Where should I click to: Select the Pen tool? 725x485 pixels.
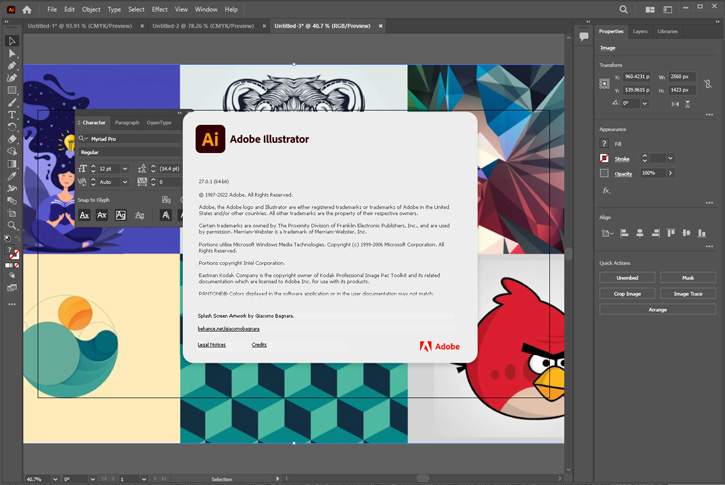12,66
